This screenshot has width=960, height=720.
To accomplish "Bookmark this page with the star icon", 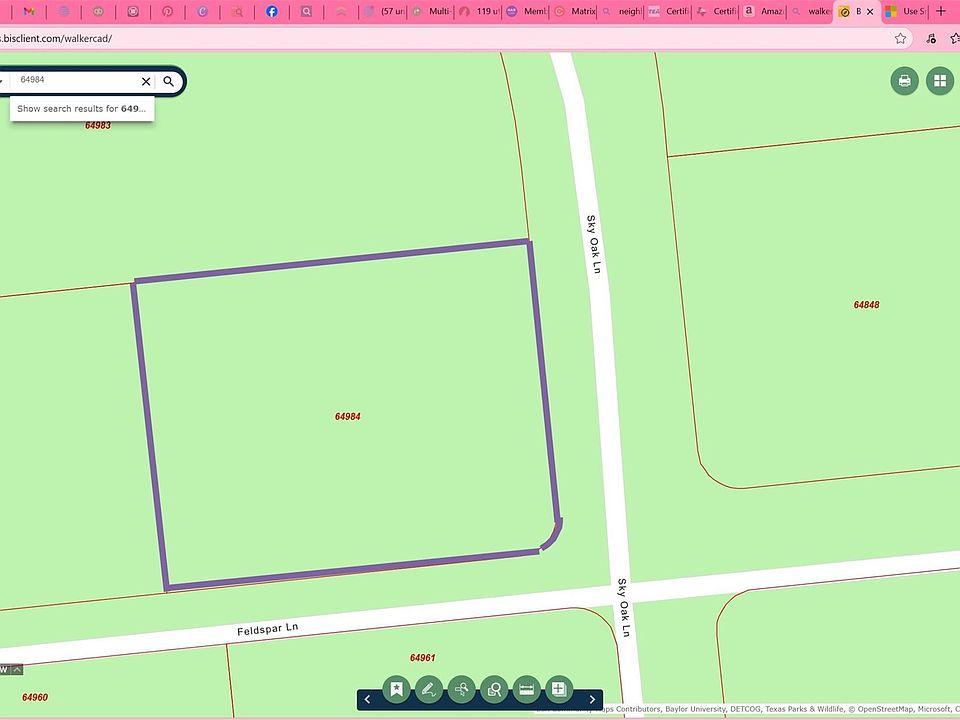I will click(x=901, y=38).
